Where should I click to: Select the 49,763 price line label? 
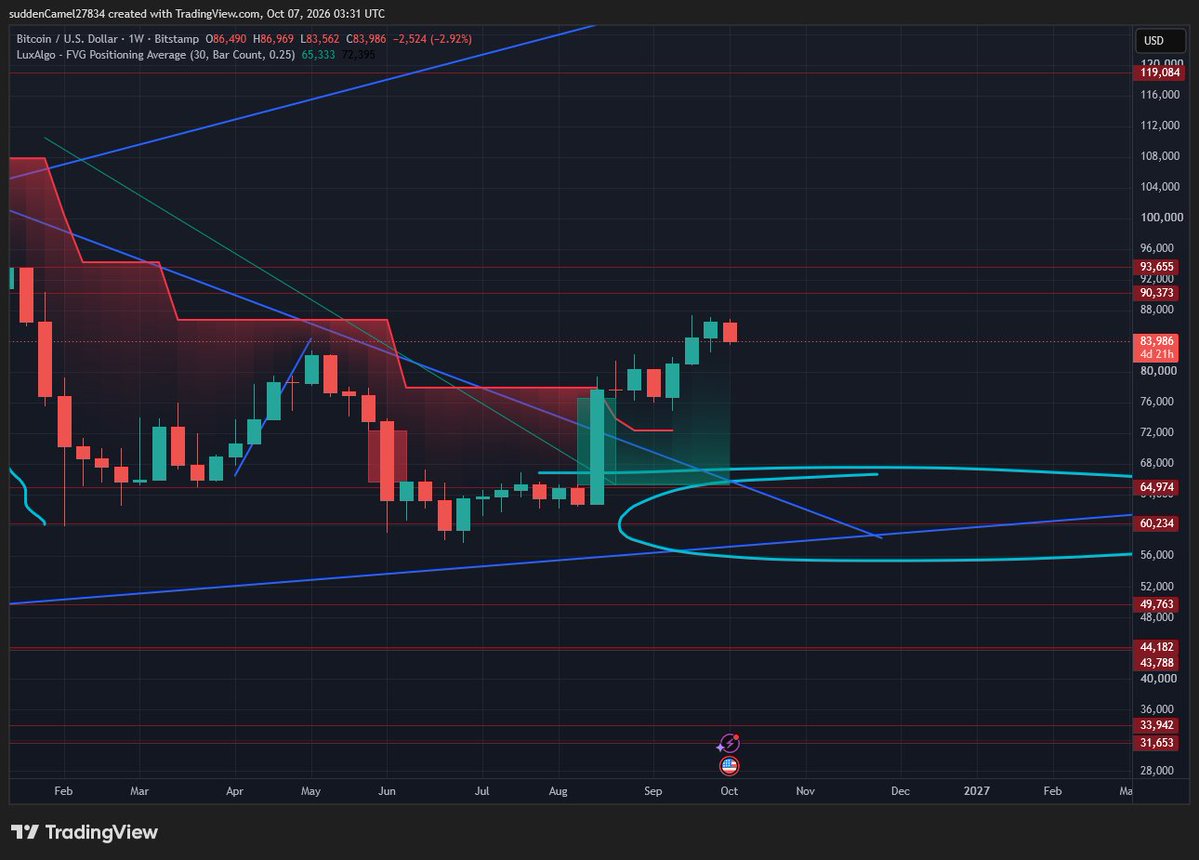1156,604
